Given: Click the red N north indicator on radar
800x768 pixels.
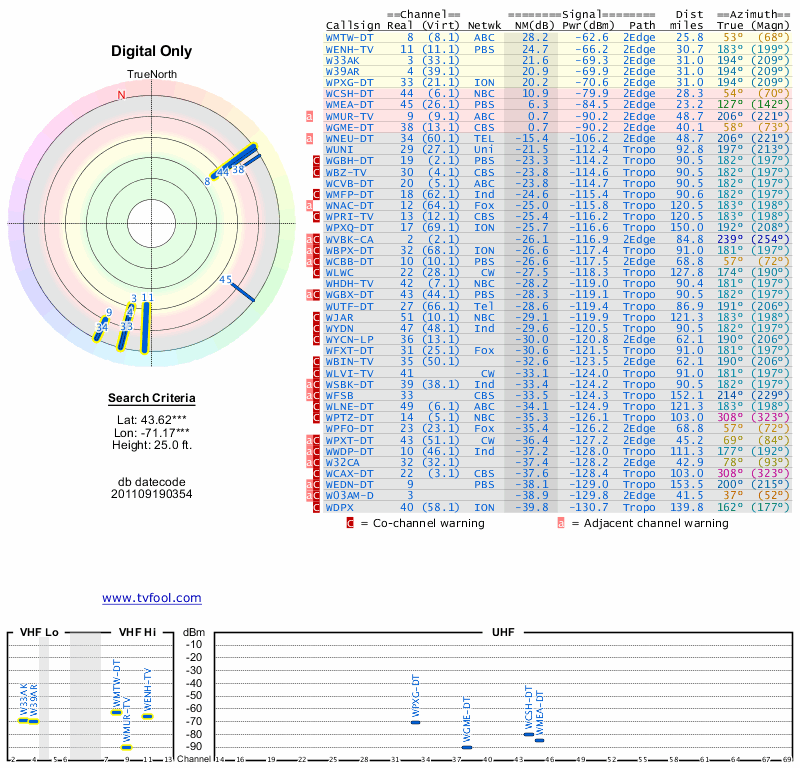Looking at the screenshot, I should pos(122,96).
